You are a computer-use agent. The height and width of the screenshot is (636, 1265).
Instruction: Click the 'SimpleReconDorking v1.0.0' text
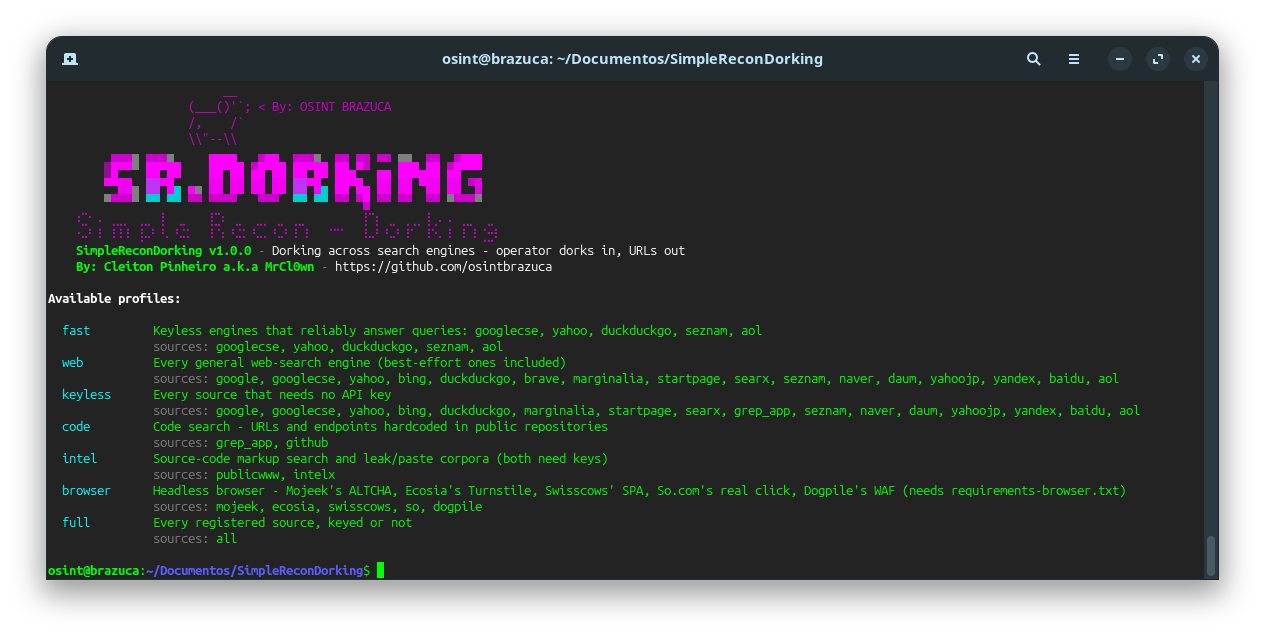click(x=164, y=251)
